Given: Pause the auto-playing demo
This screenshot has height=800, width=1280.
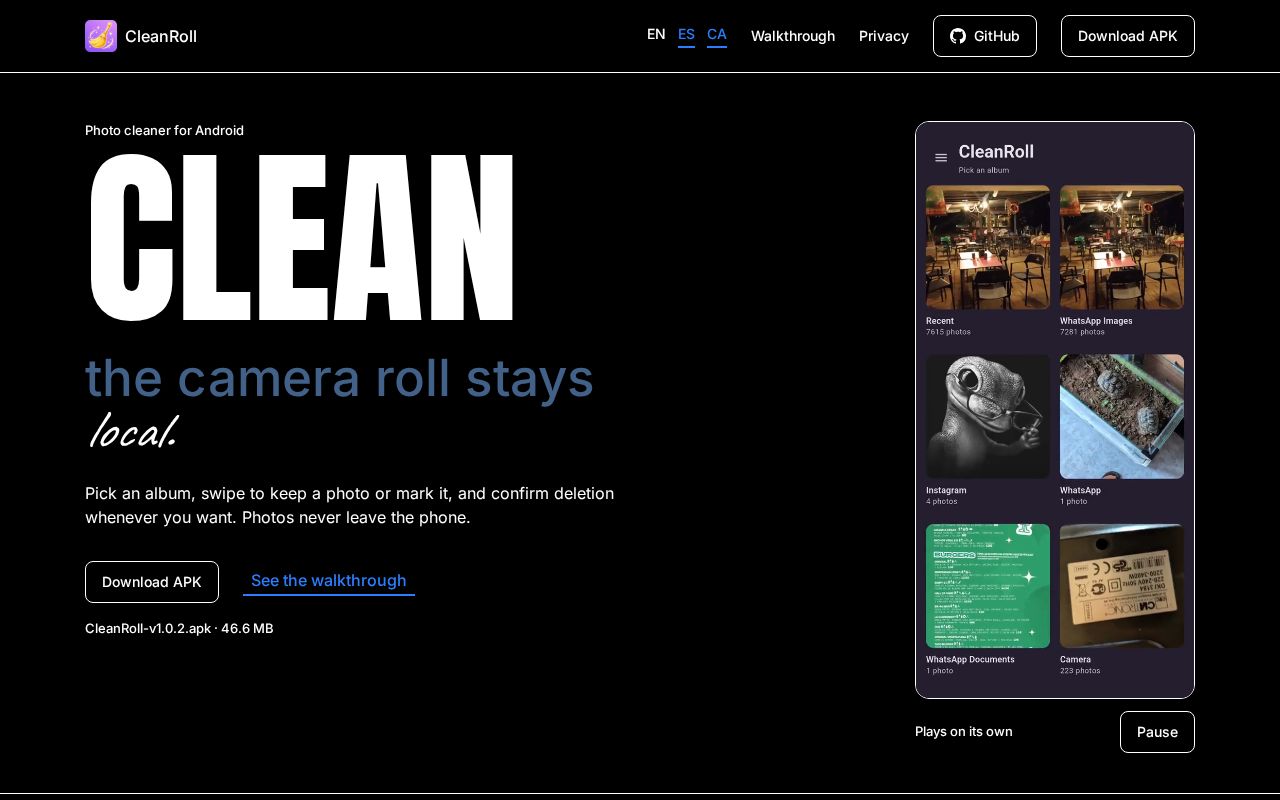Looking at the screenshot, I should (1157, 732).
